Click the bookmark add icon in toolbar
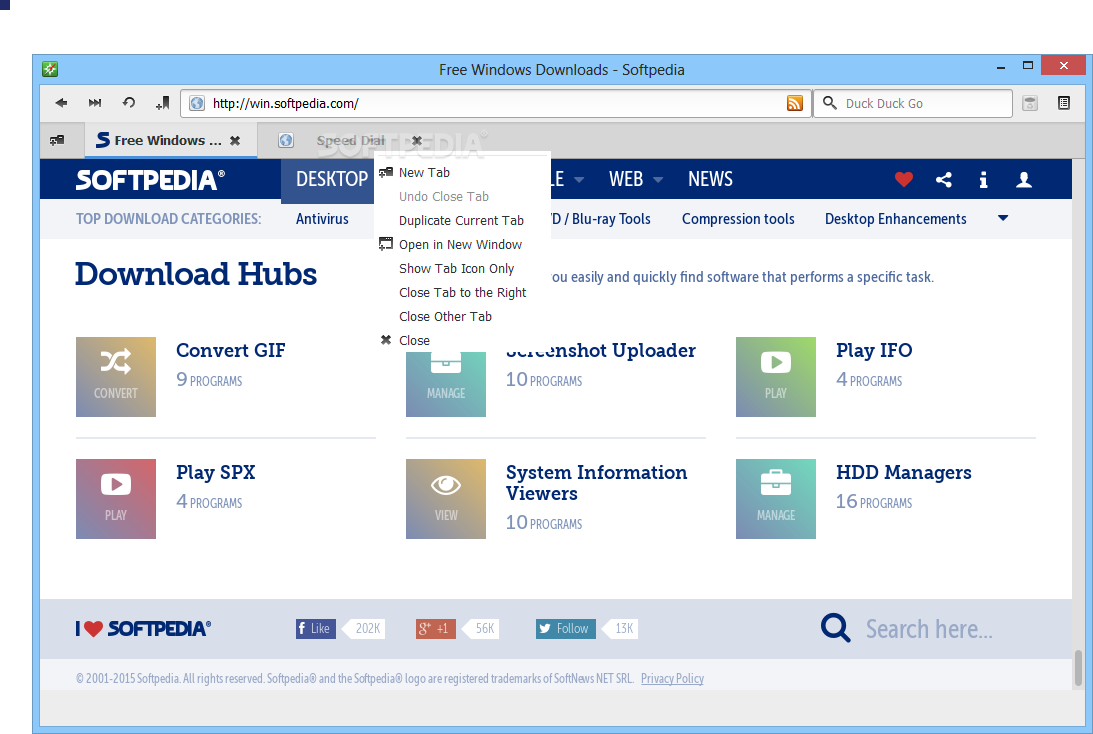 (x=162, y=103)
